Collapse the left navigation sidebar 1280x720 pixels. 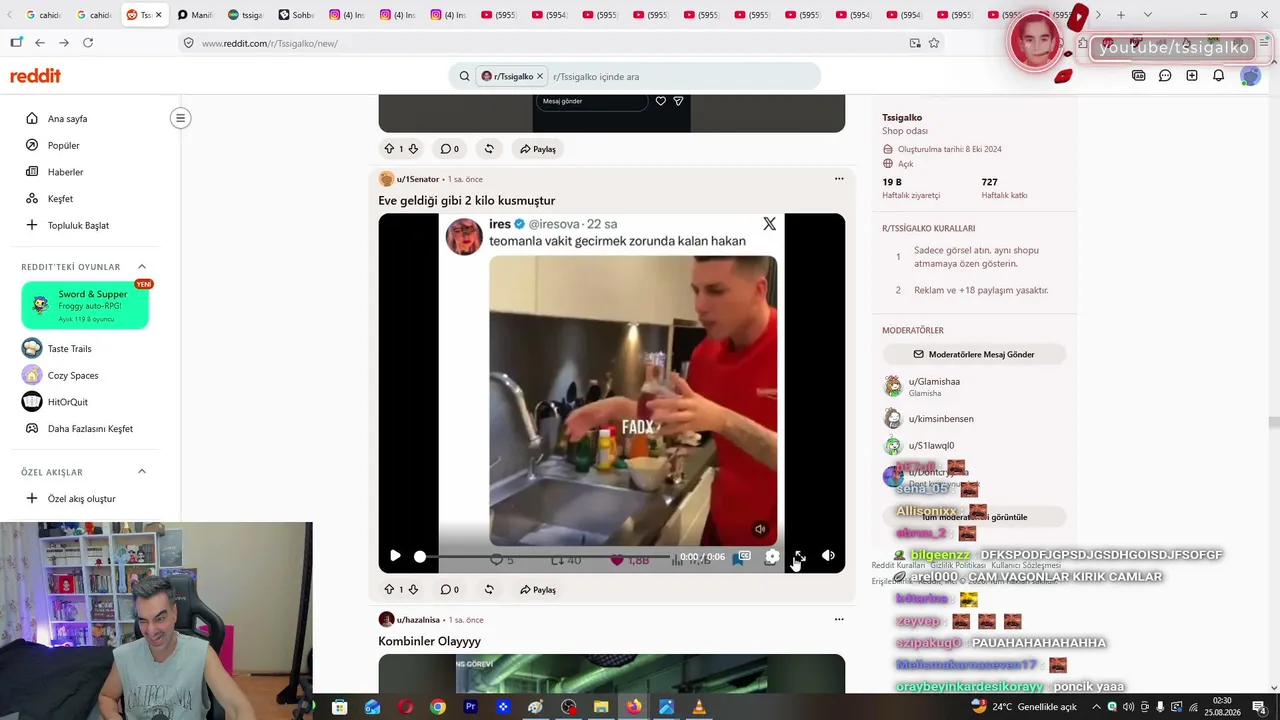pyautogui.click(x=180, y=118)
